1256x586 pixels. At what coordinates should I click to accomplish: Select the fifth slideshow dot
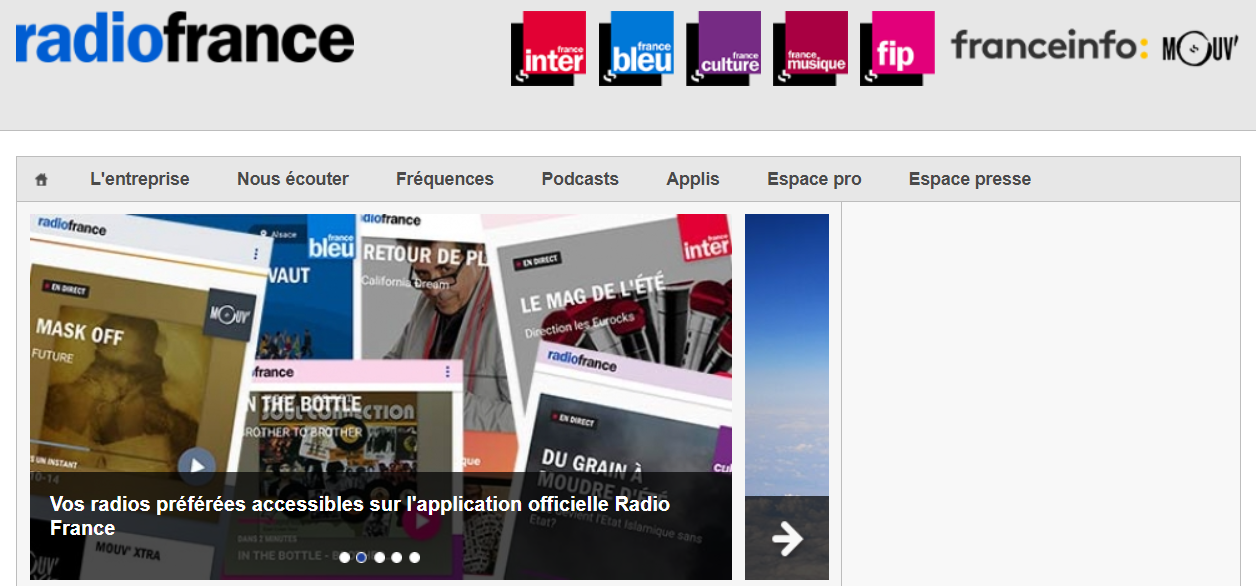(415, 557)
